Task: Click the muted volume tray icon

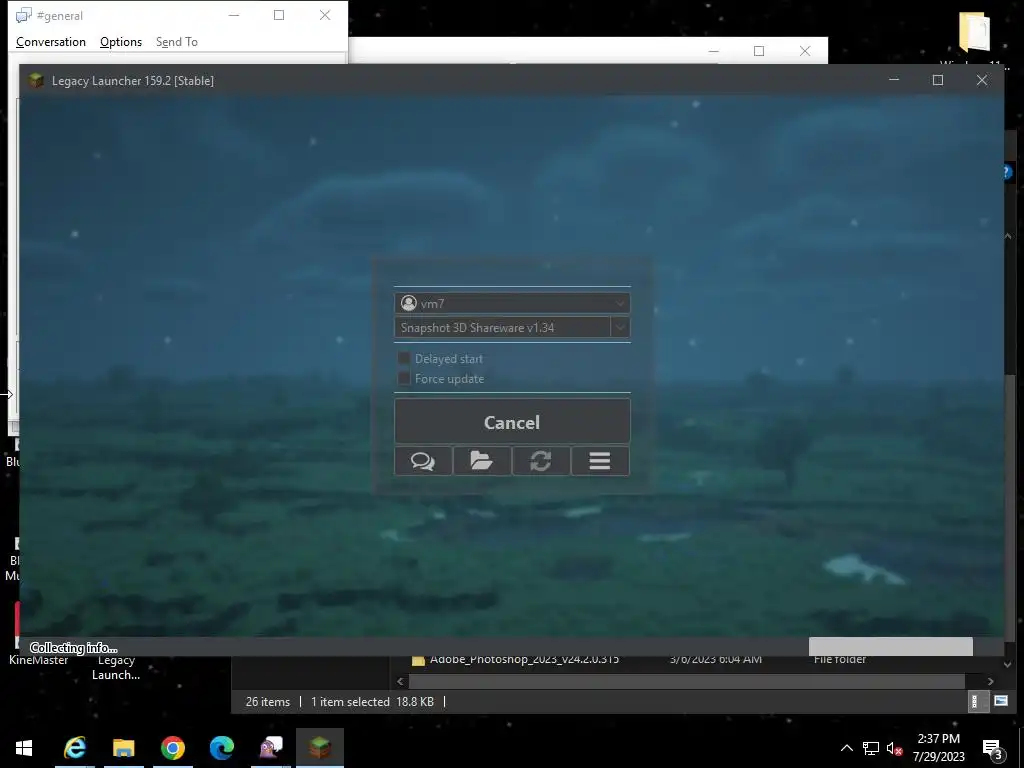Action: pyautogui.click(x=894, y=748)
